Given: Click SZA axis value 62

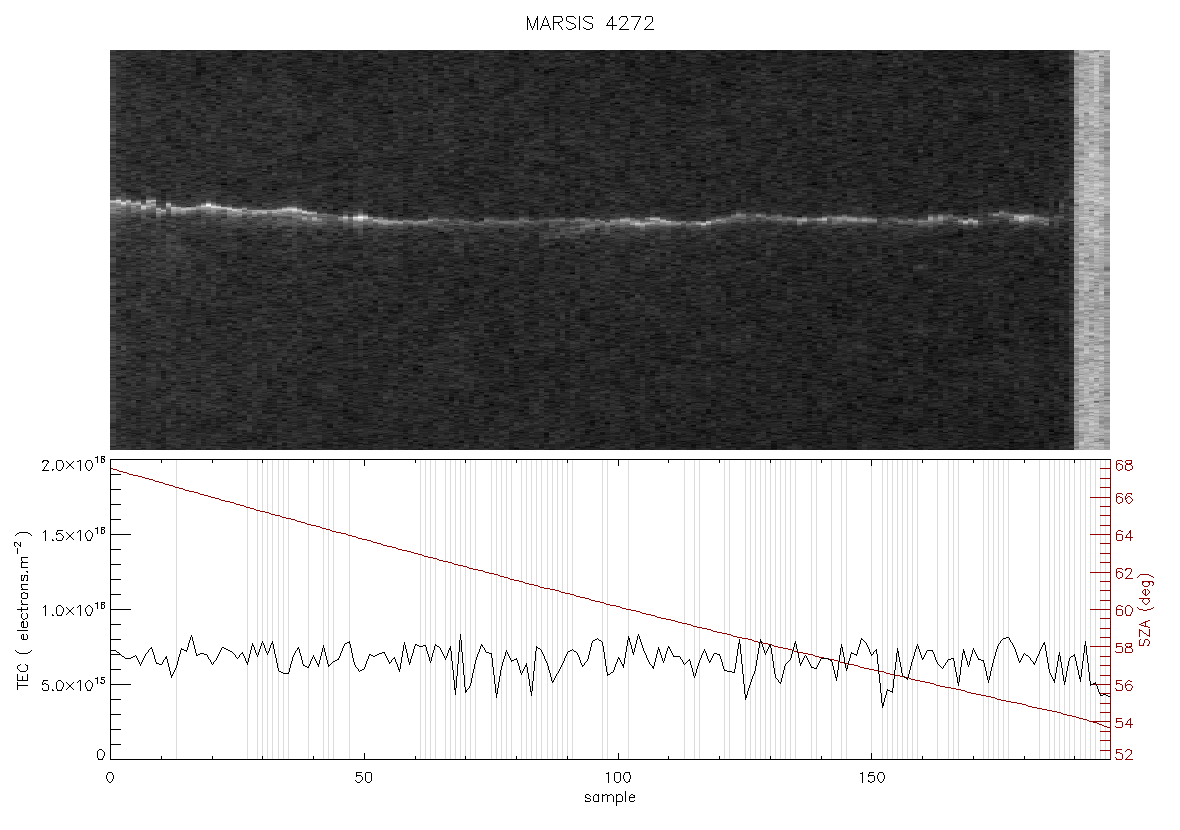Looking at the screenshot, I should tap(1124, 573).
